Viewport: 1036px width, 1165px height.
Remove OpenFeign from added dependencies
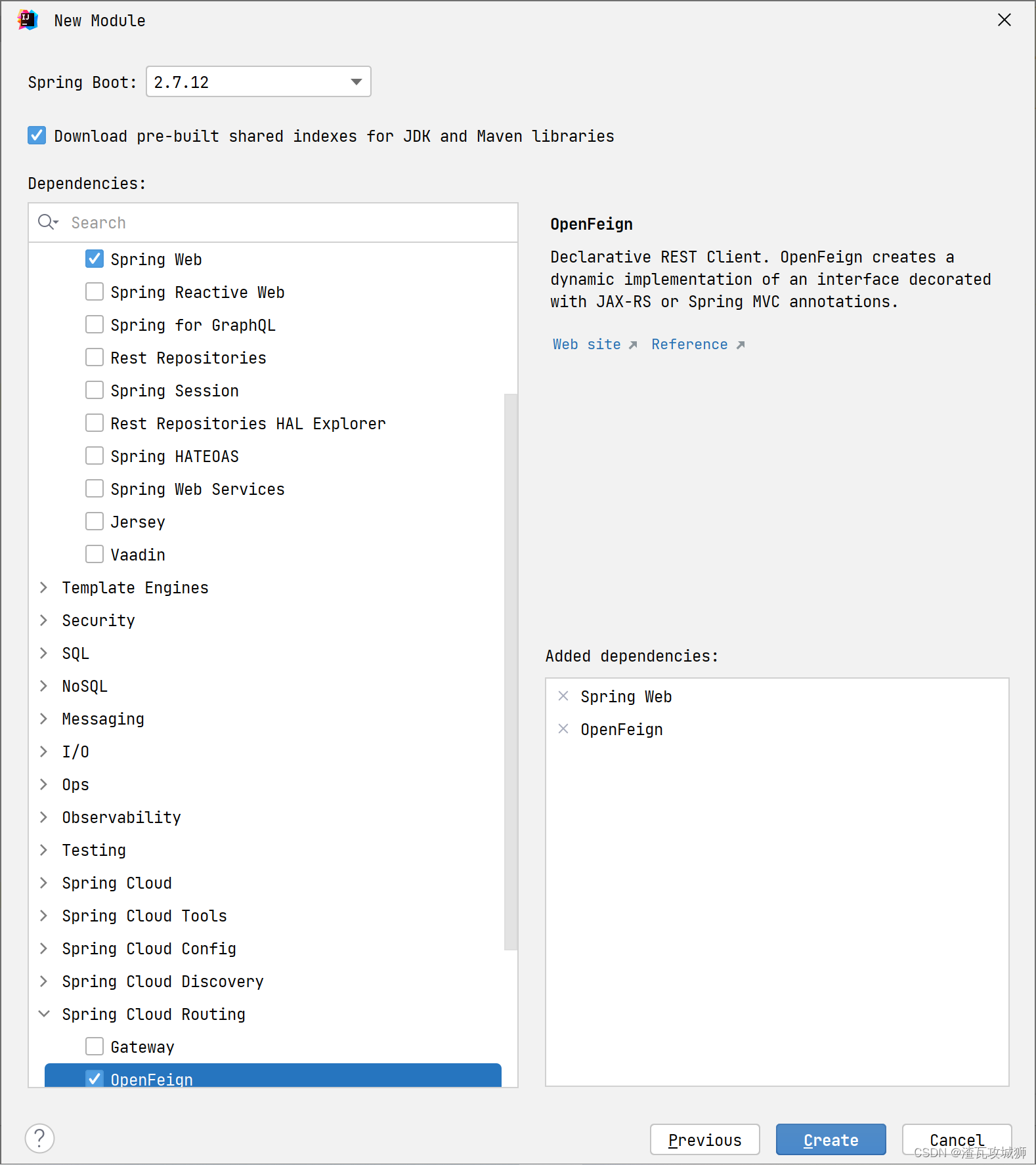[x=563, y=729]
